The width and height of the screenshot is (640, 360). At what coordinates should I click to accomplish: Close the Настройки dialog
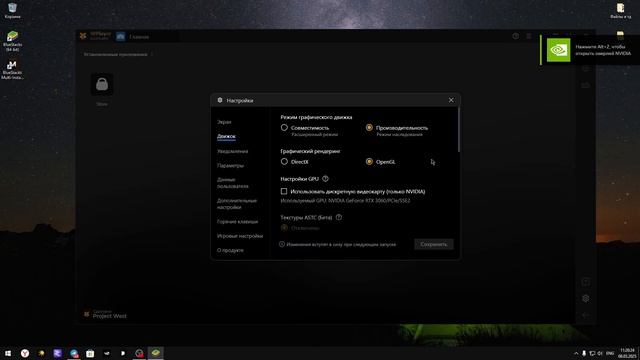point(451,100)
